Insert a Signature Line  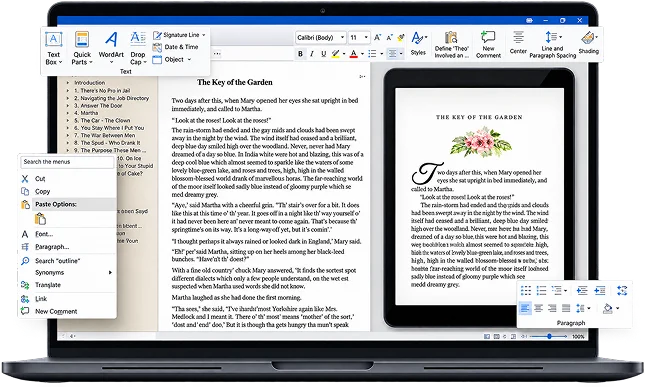tap(179, 35)
